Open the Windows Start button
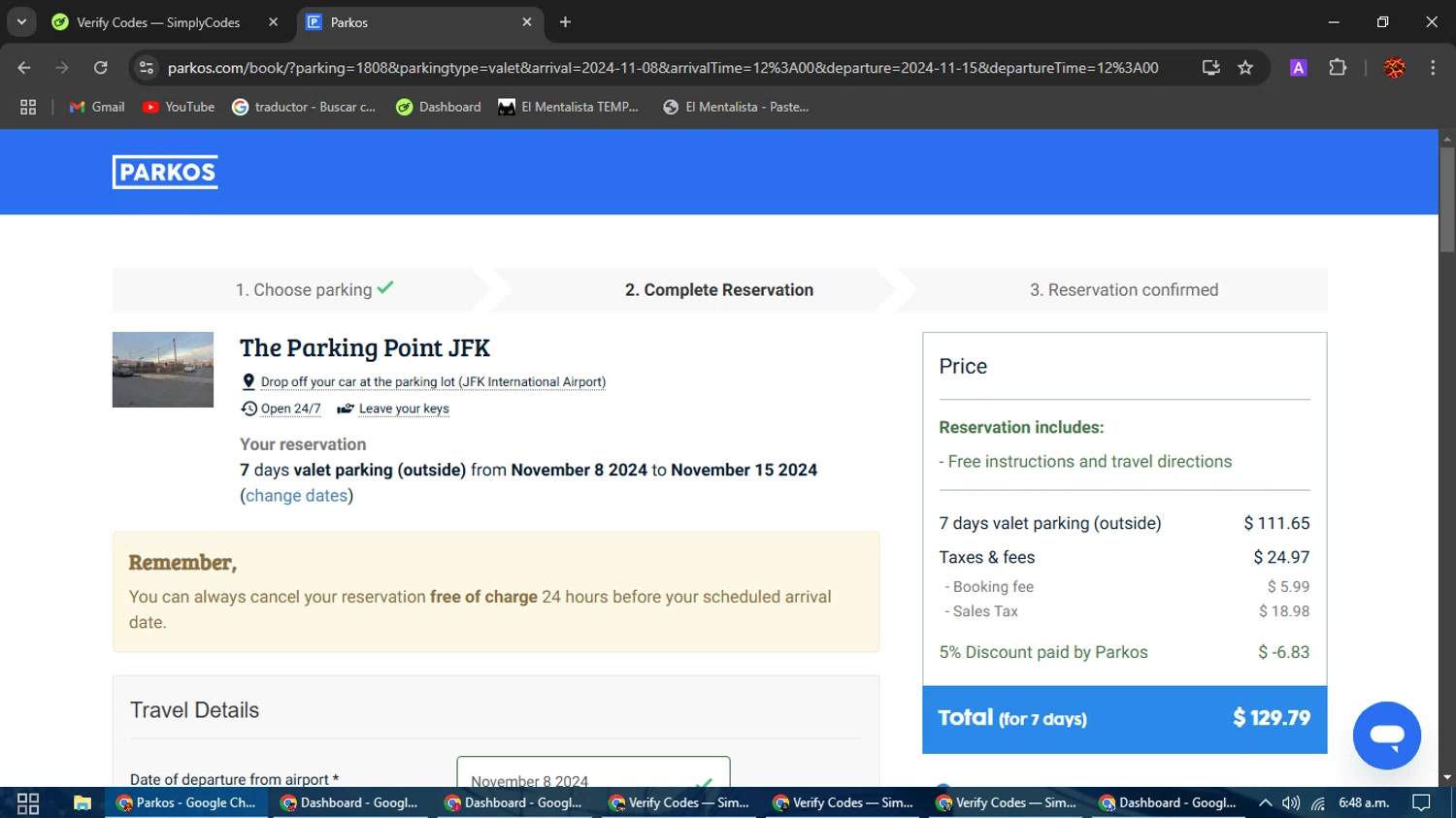The width and height of the screenshot is (1456, 818). pos(28,802)
